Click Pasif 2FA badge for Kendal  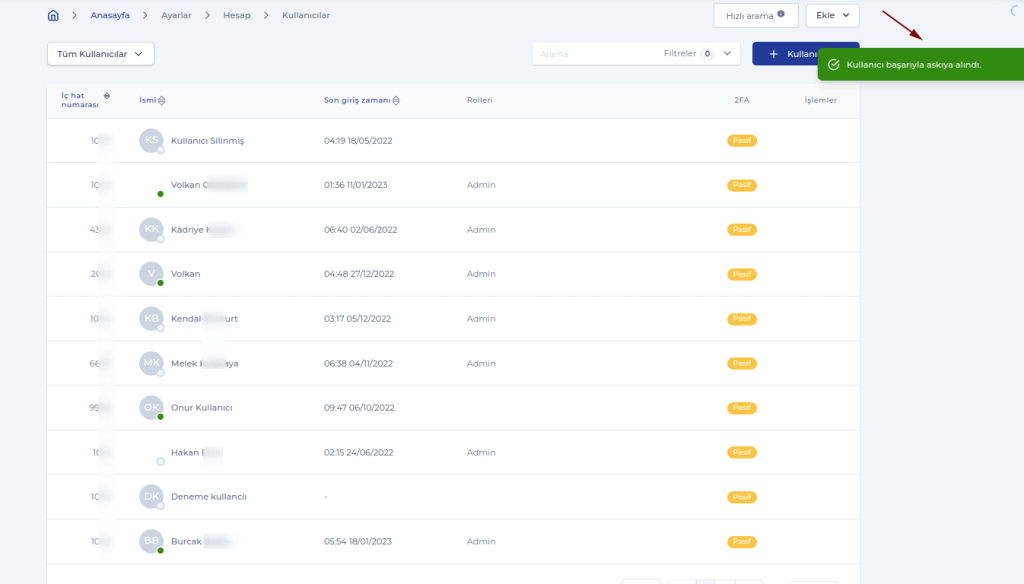coord(742,319)
